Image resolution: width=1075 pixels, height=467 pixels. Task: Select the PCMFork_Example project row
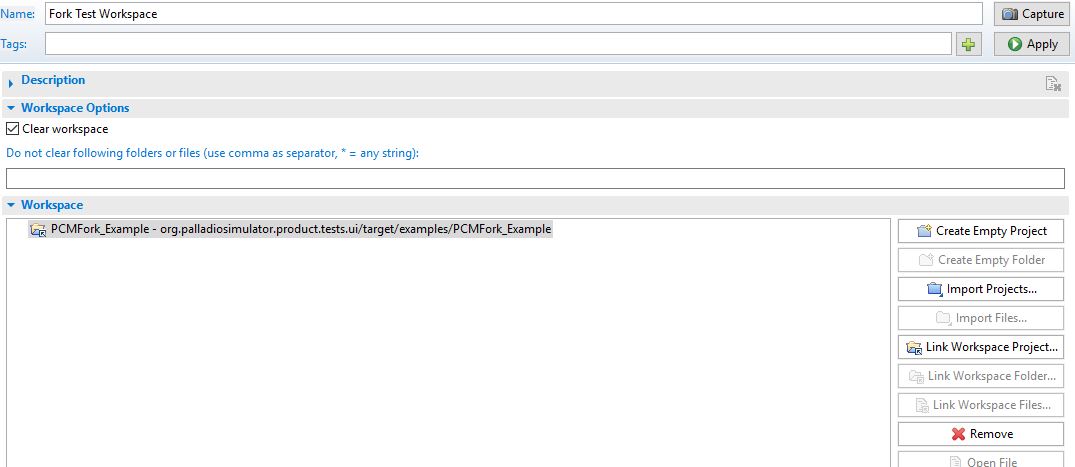pyautogui.click(x=290, y=229)
